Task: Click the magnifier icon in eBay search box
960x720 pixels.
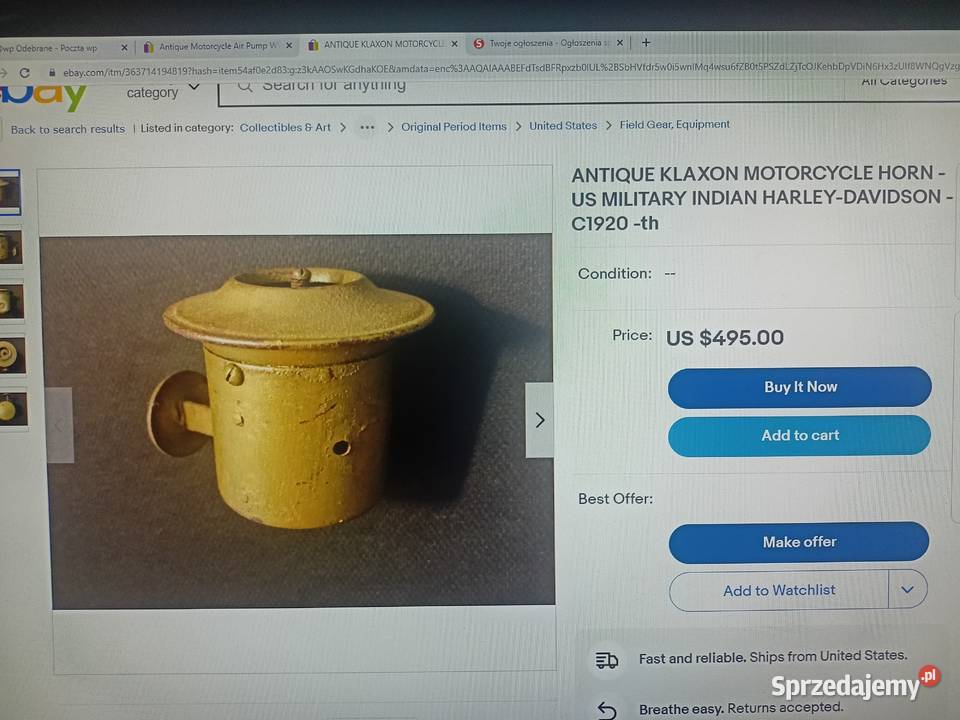Action: click(x=245, y=86)
